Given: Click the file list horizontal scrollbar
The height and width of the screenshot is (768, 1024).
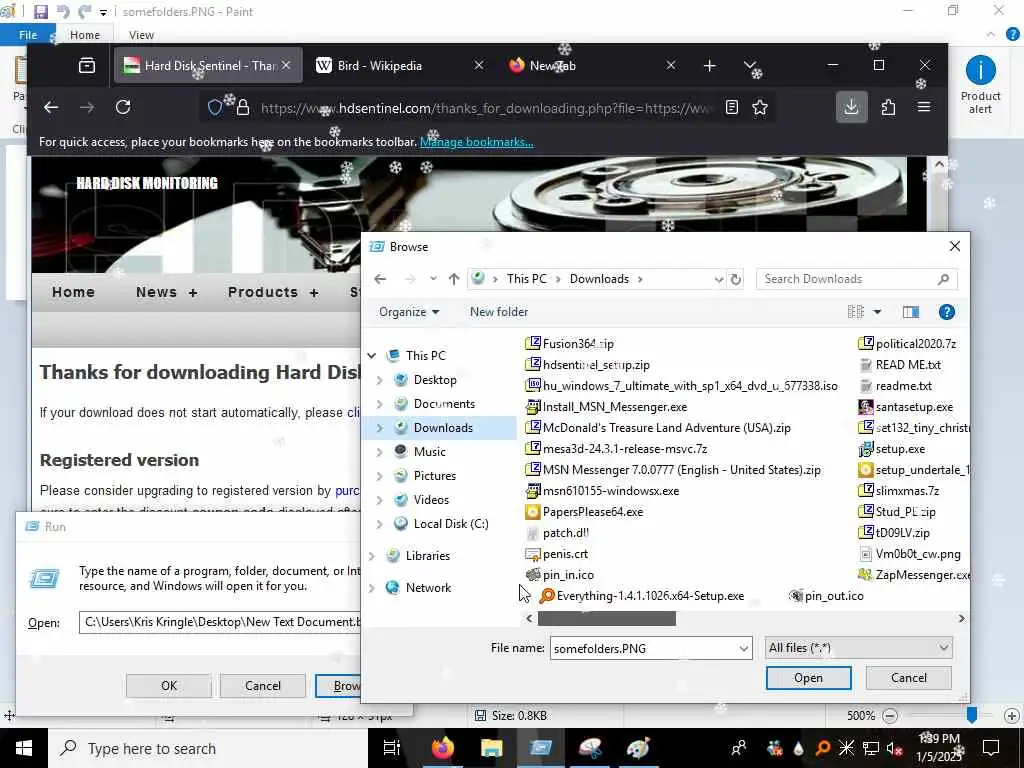Looking at the screenshot, I should tap(607, 618).
